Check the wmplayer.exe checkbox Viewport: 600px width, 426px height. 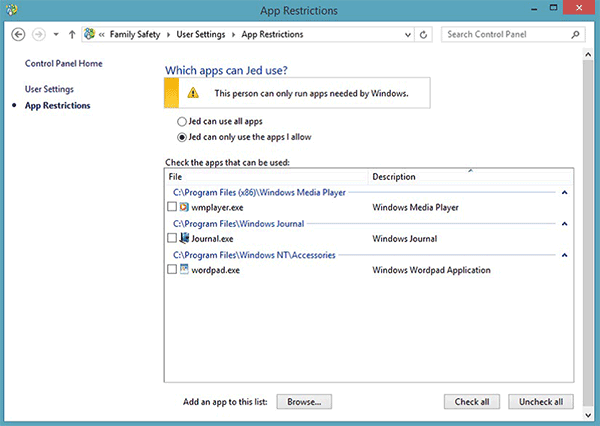coord(173,207)
